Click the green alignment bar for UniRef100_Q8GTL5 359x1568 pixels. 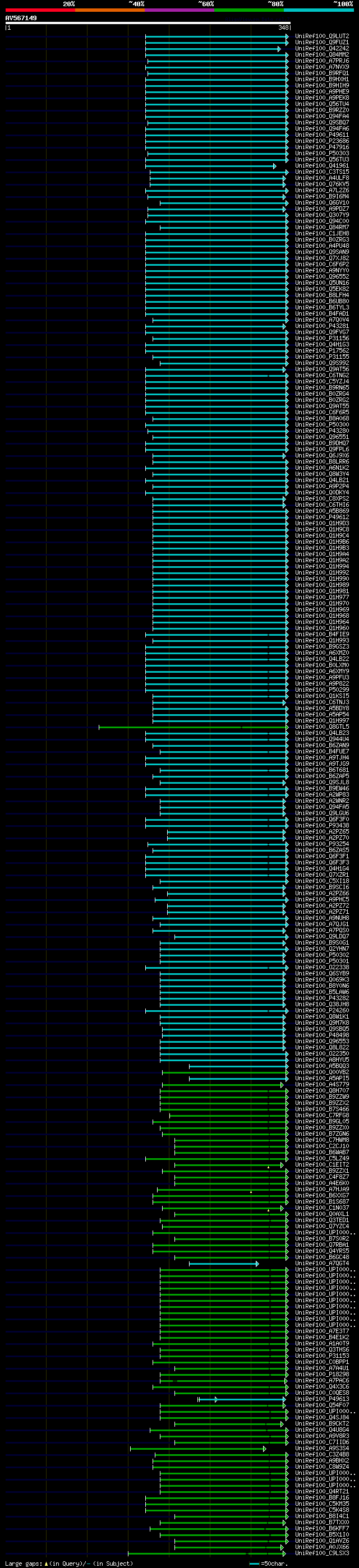pyautogui.click(x=194, y=727)
